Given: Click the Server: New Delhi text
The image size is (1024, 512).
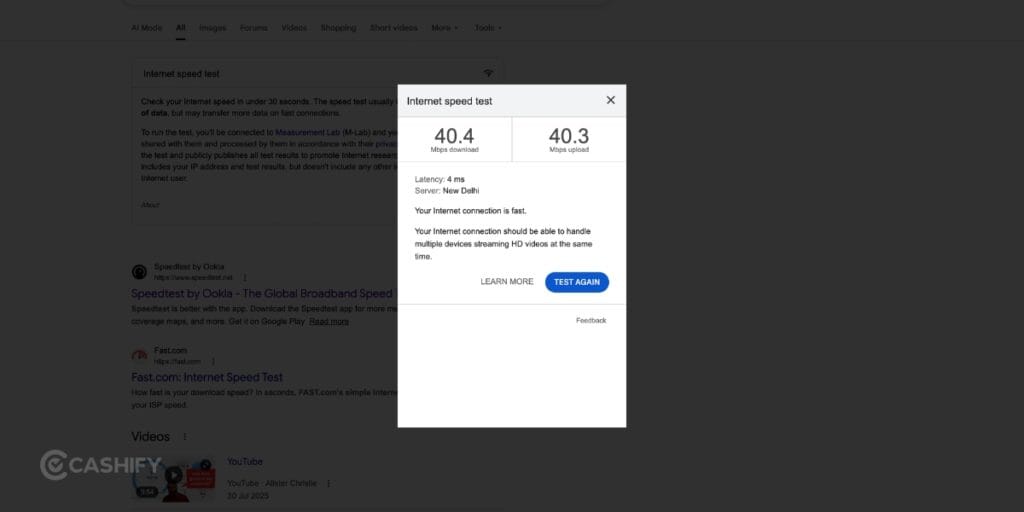Looking at the screenshot, I should 447,191.
